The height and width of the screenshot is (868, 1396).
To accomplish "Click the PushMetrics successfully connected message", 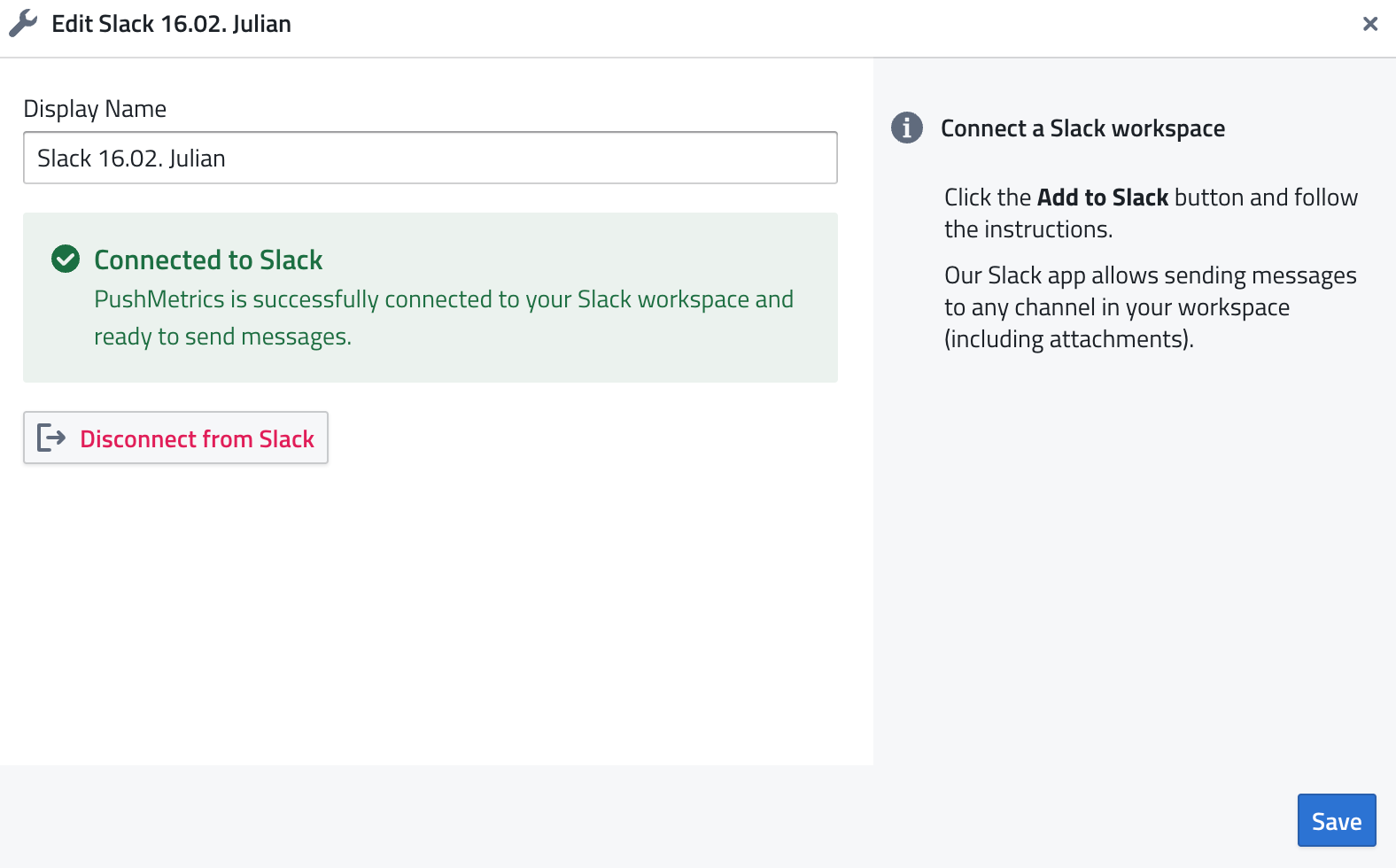I will coord(443,299).
